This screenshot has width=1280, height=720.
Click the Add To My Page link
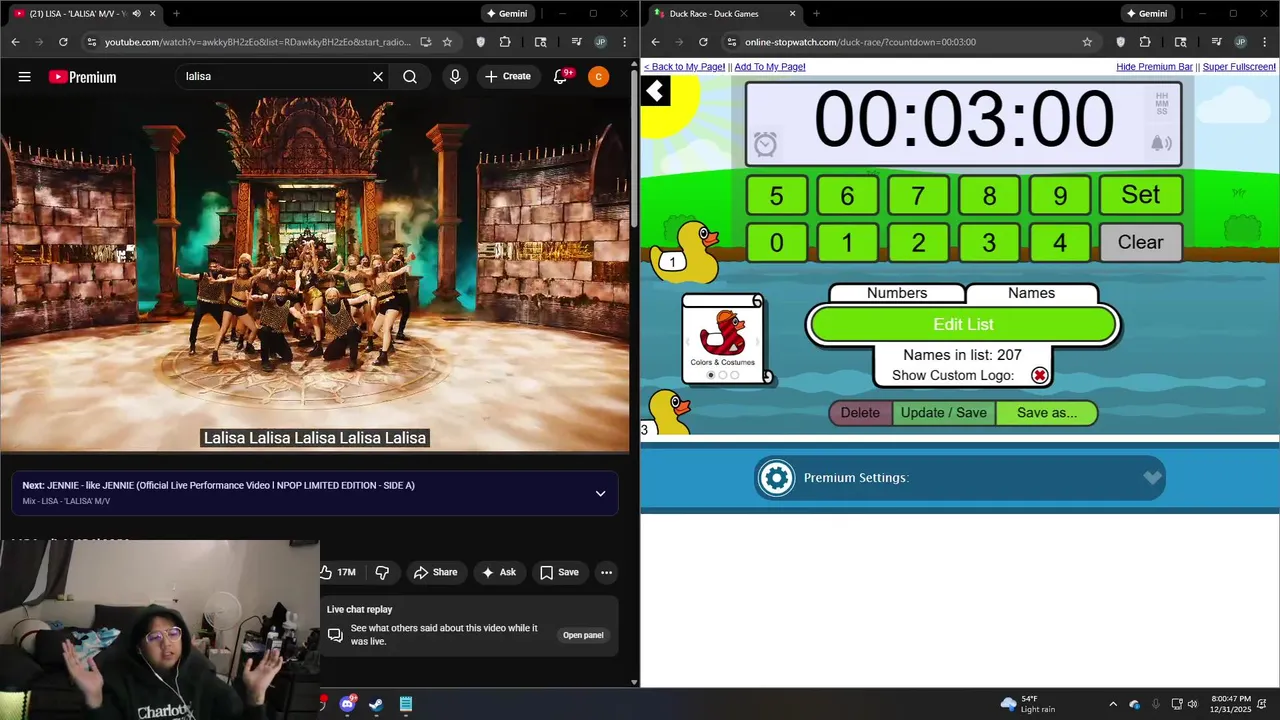(770, 67)
